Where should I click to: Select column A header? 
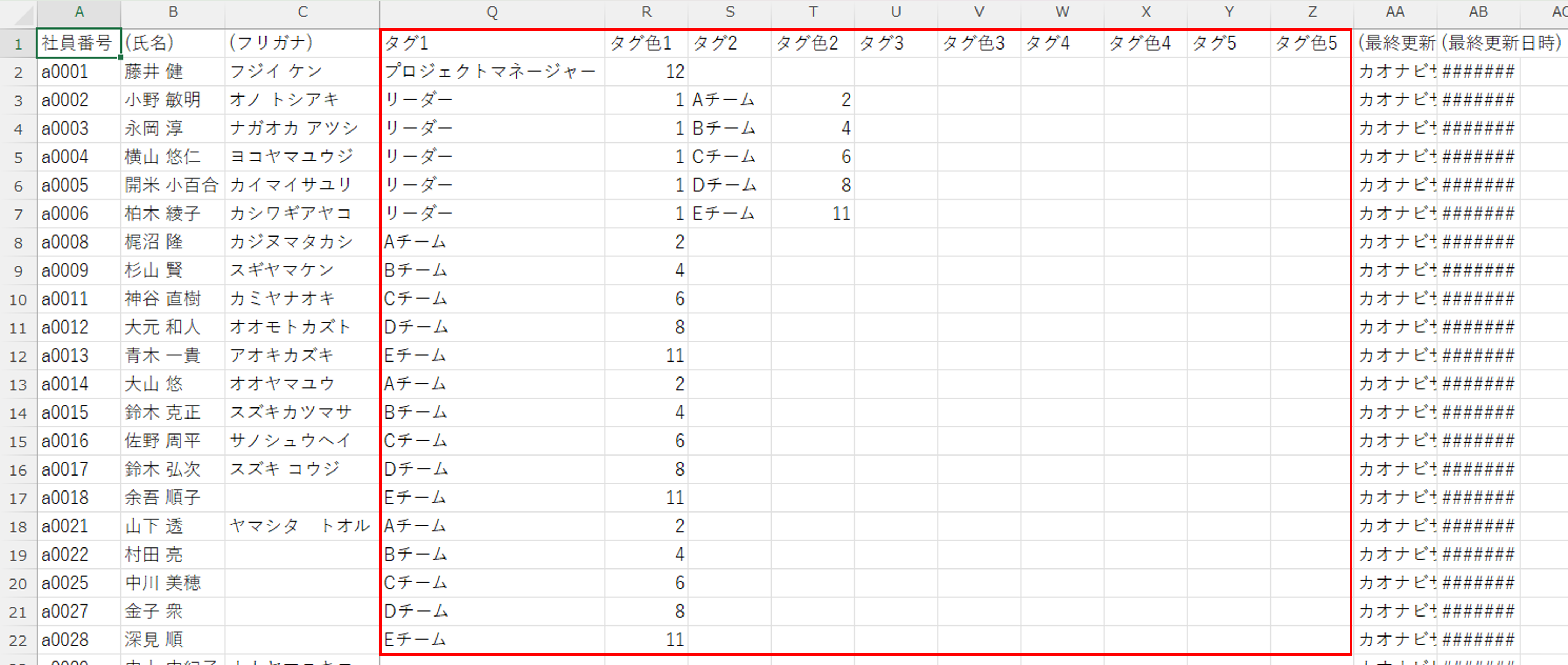[79, 12]
